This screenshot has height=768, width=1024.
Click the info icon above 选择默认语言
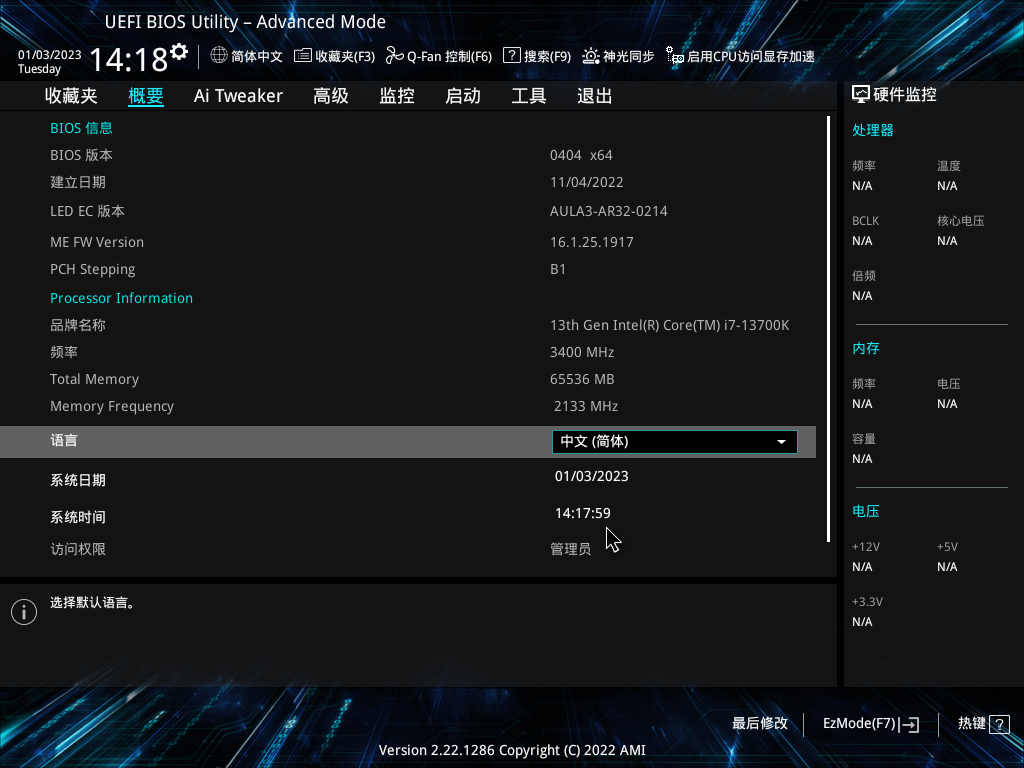[x=23, y=611]
